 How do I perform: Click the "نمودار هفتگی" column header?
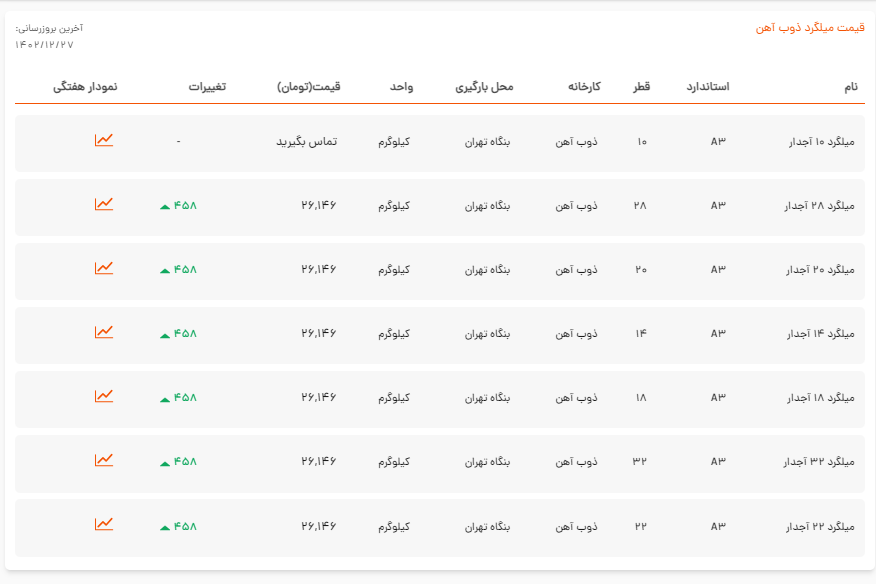pyautogui.click(x=85, y=87)
